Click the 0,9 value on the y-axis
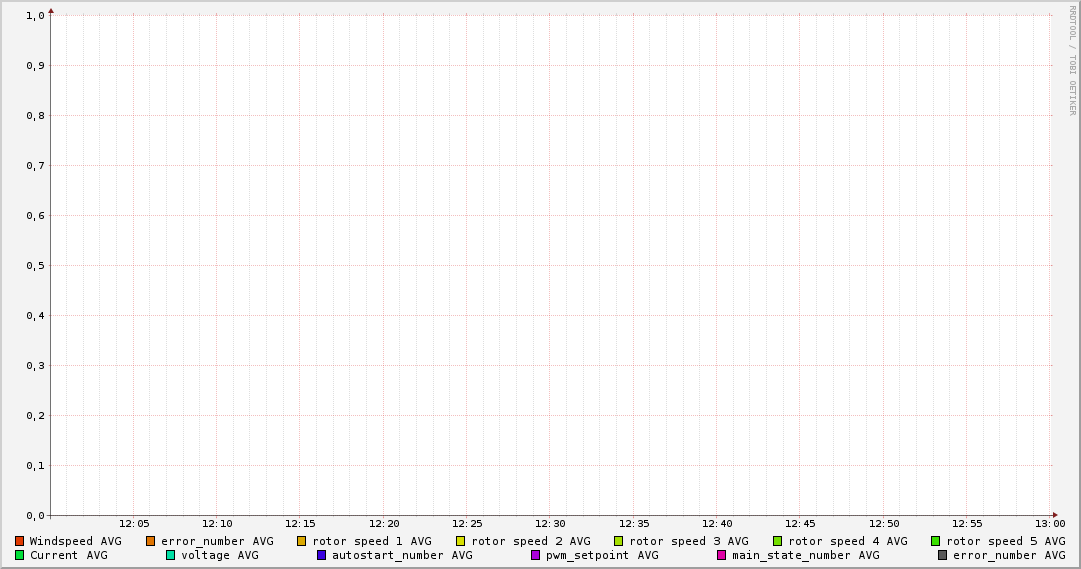The height and width of the screenshot is (569, 1081). pyautogui.click(x=35, y=66)
